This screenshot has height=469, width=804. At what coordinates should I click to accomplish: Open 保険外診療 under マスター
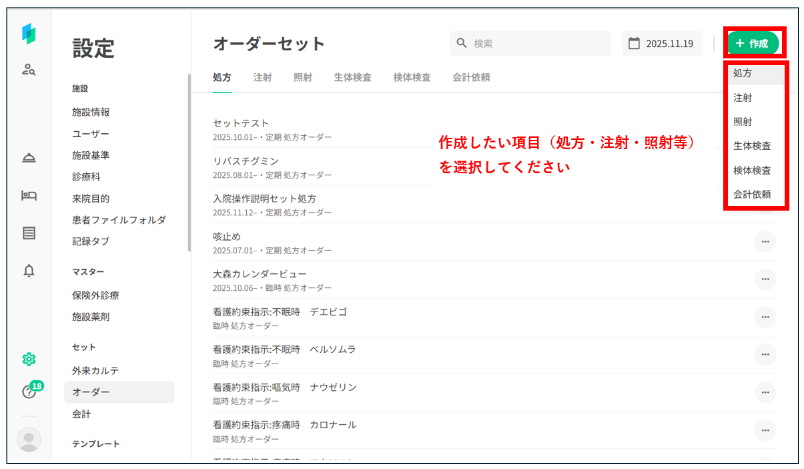tap(95, 295)
